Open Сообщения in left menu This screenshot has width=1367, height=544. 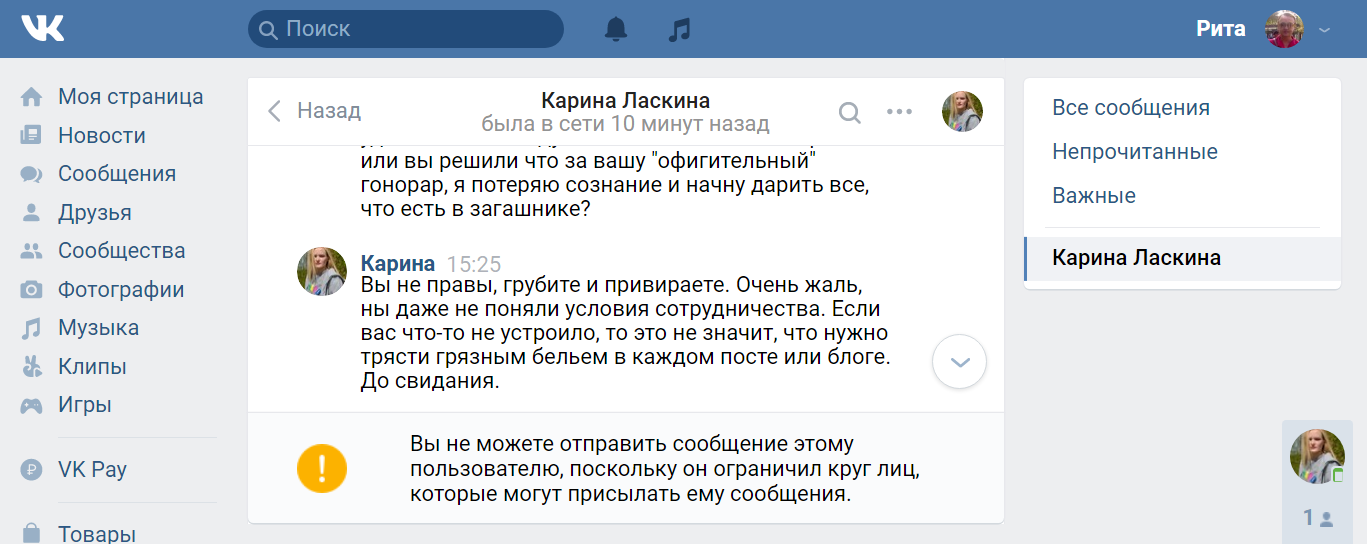coord(116,174)
